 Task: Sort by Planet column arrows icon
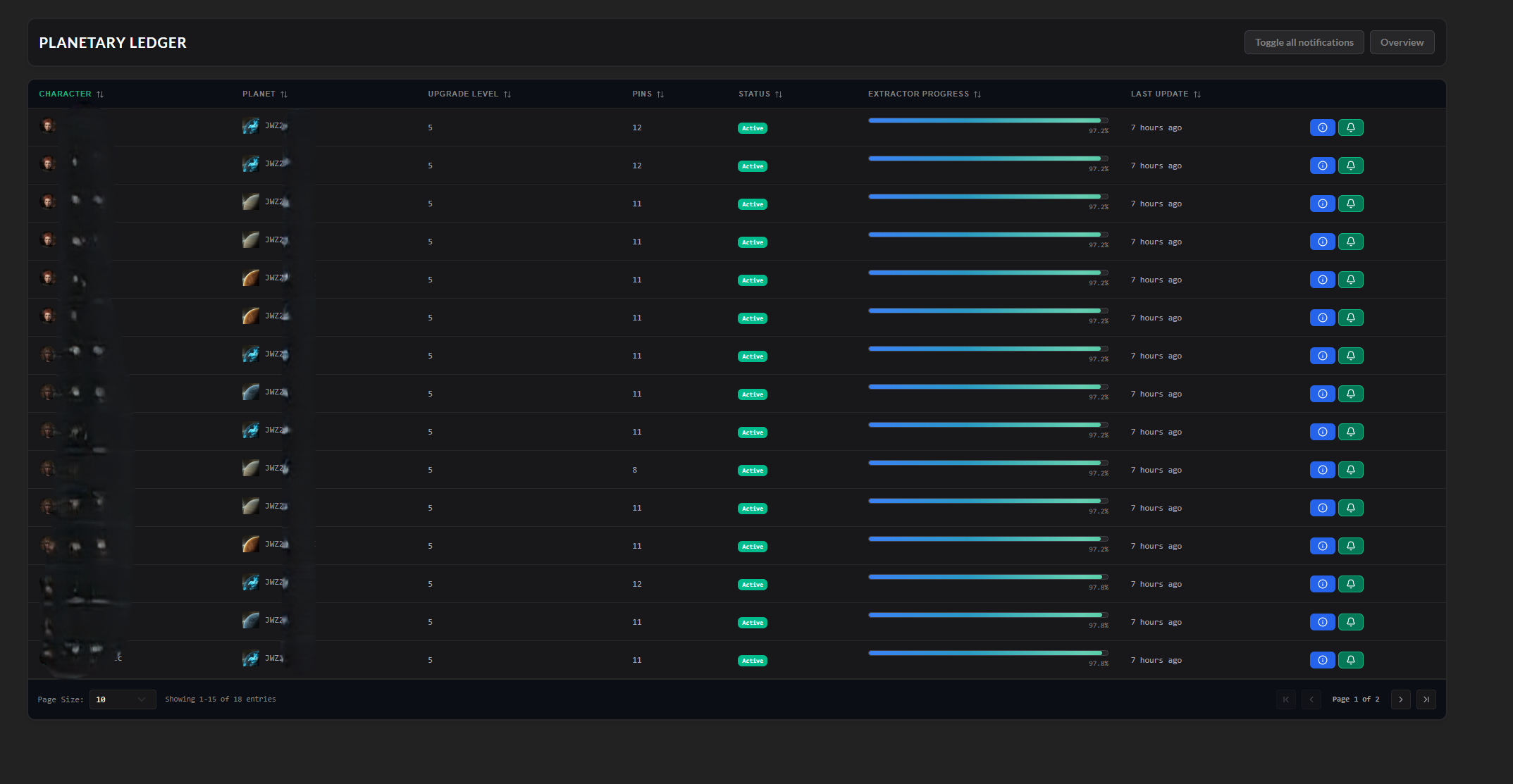284,94
